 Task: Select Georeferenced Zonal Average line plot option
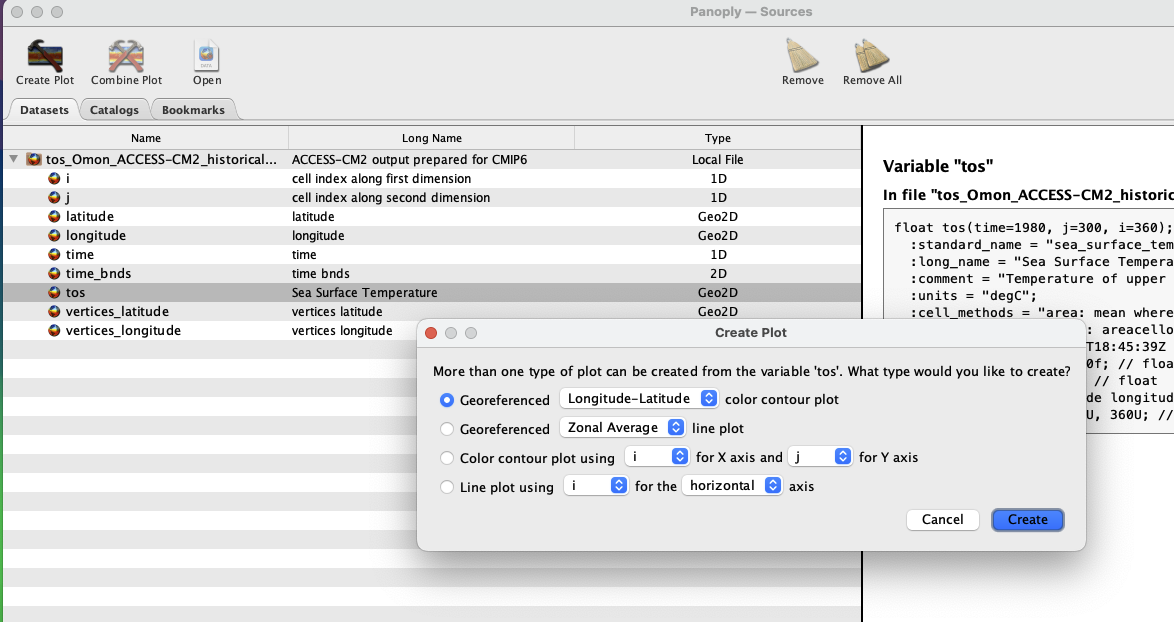447,429
